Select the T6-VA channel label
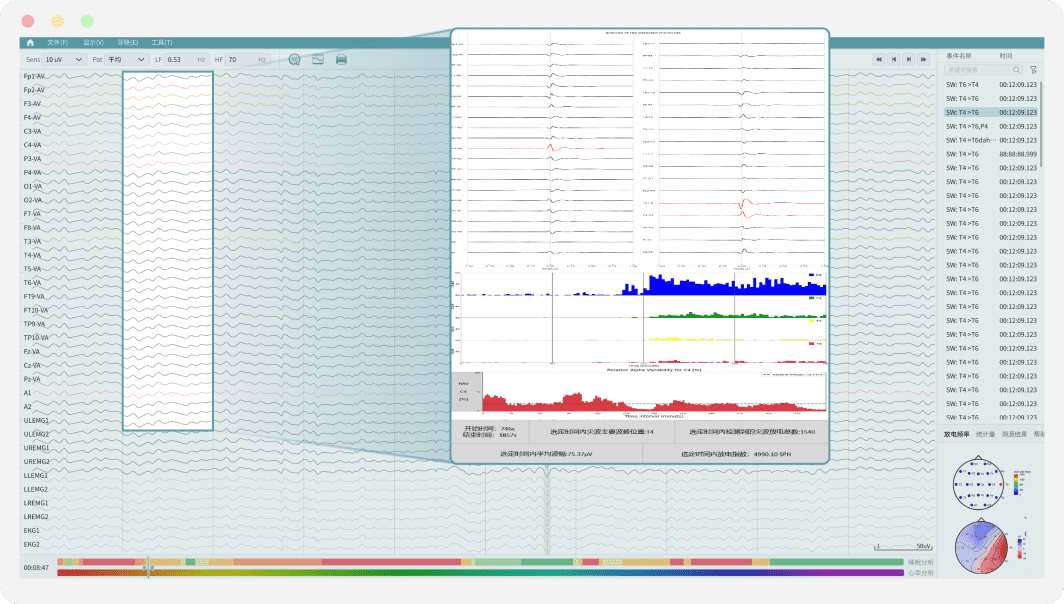The width and height of the screenshot is (1064, 604). (x=32, y=283)
